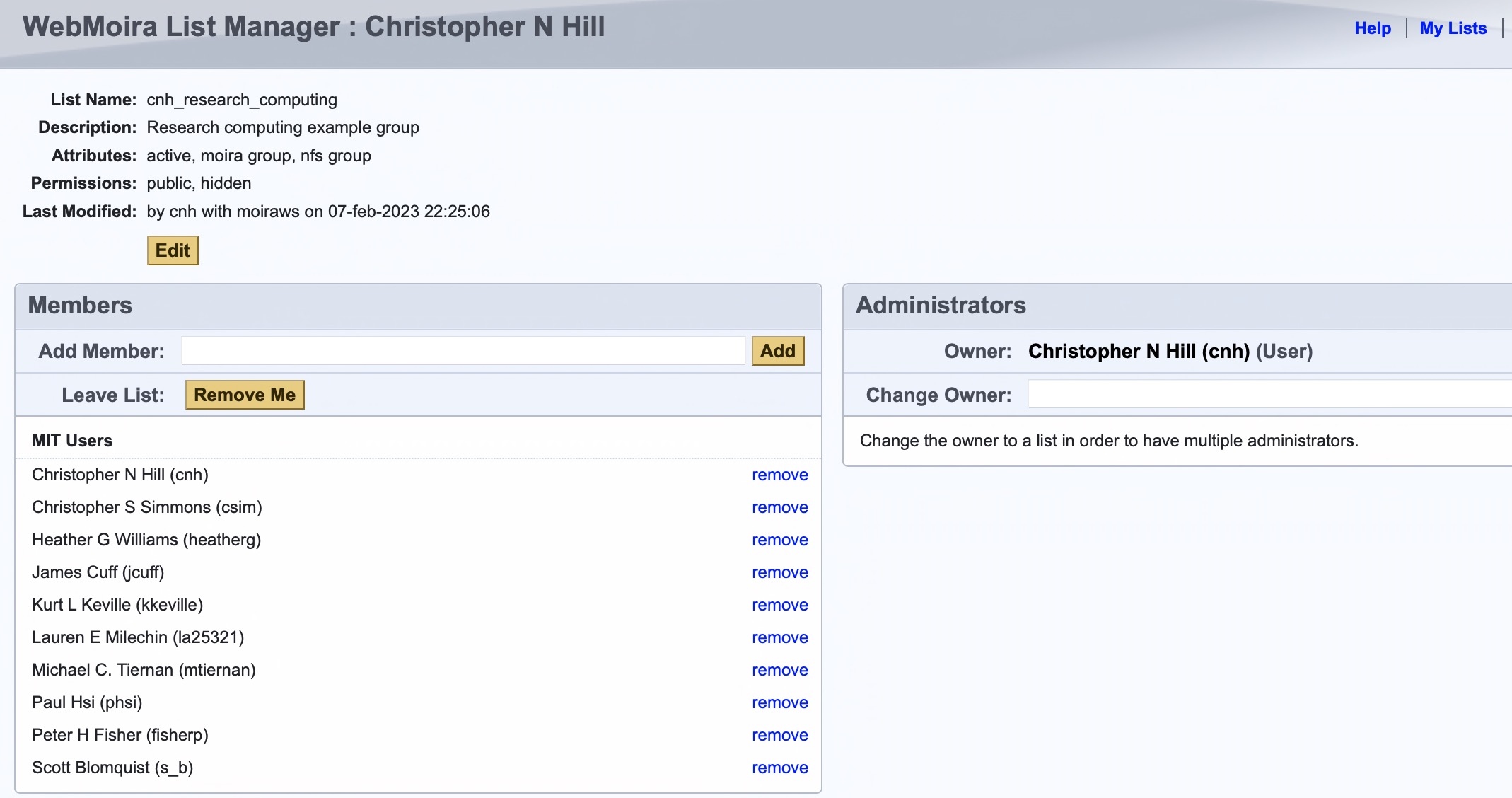
Task: Remove Christopher N Hill from members
Action: point(779,475)
